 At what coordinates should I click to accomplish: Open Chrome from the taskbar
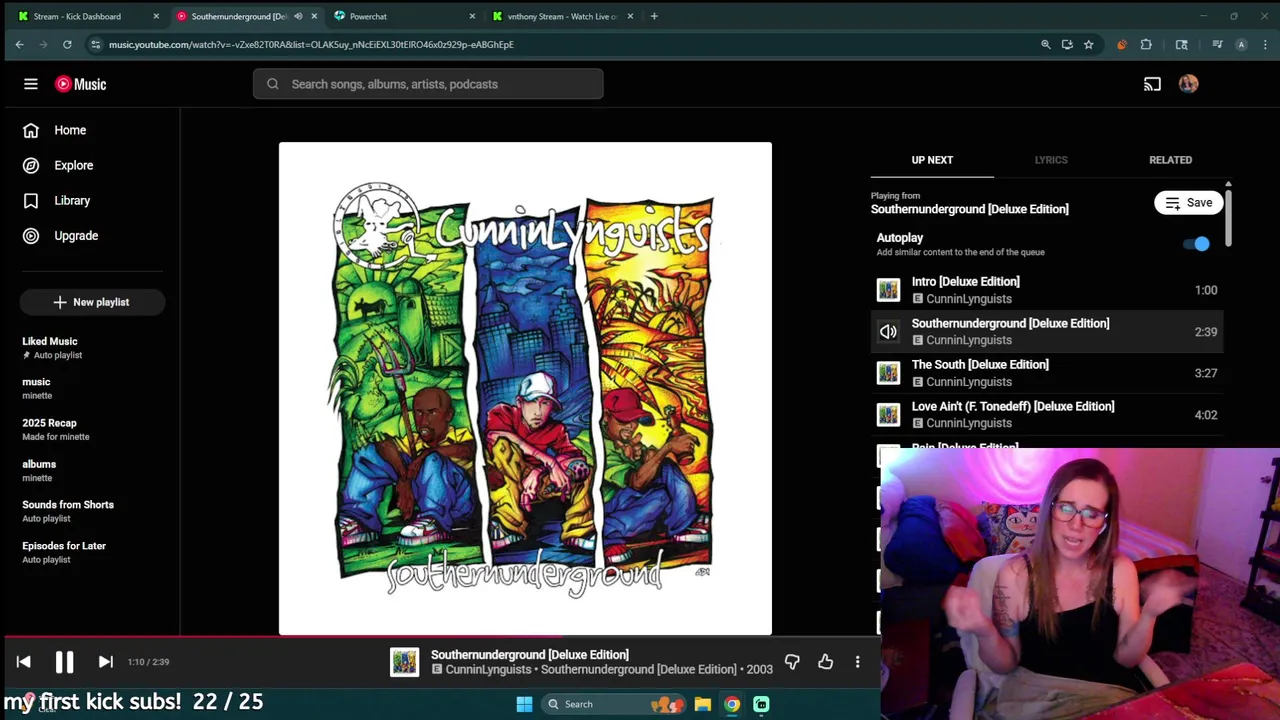pyautogui.click(x=732, y=704)
